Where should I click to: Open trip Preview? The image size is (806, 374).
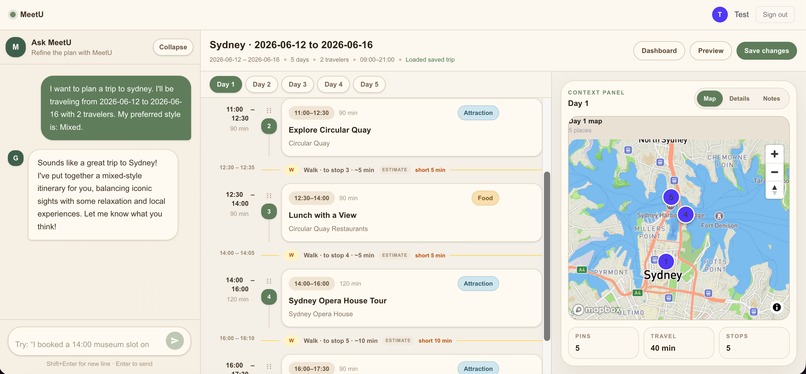click(x=711, y=50)
